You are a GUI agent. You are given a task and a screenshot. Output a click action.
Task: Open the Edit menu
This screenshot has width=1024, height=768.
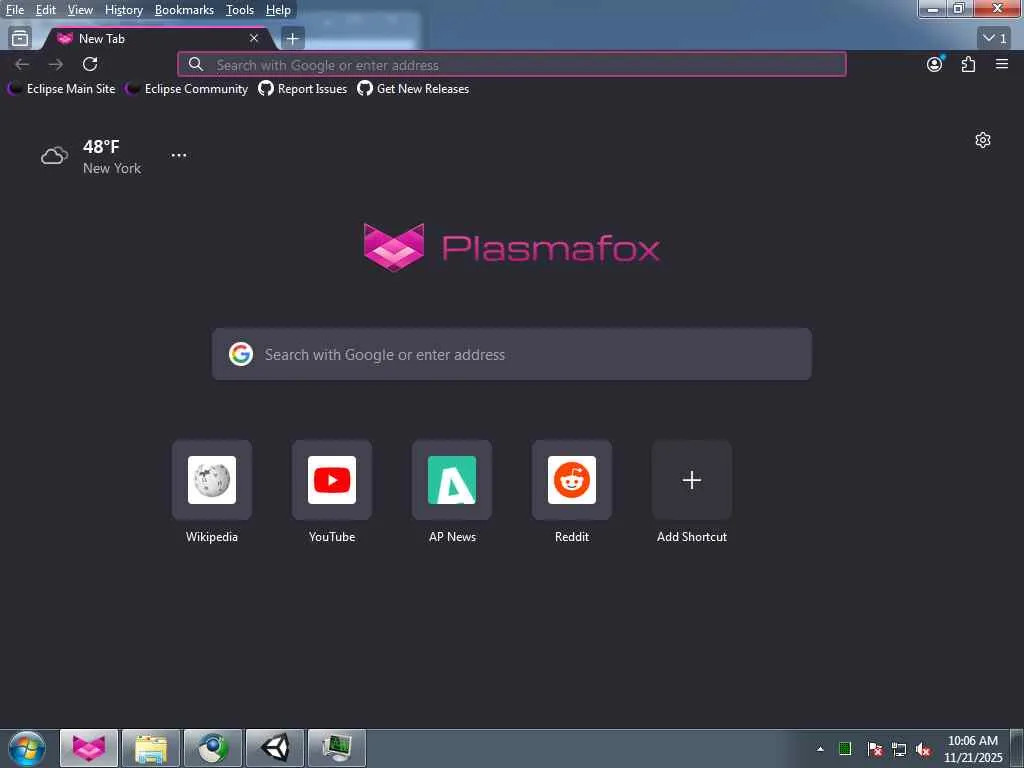tap(45, 10)
